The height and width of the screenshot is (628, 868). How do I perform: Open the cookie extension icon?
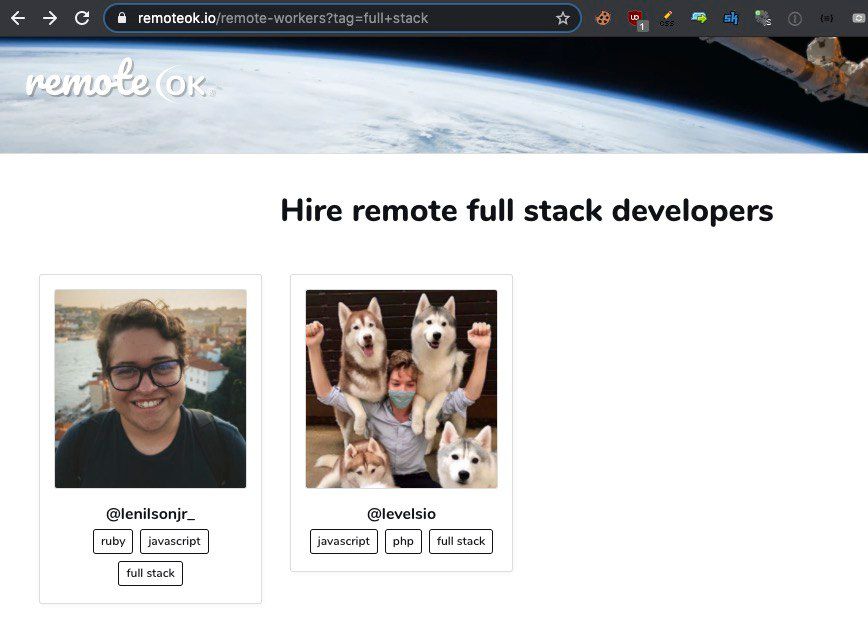click(x=603, y=18)
